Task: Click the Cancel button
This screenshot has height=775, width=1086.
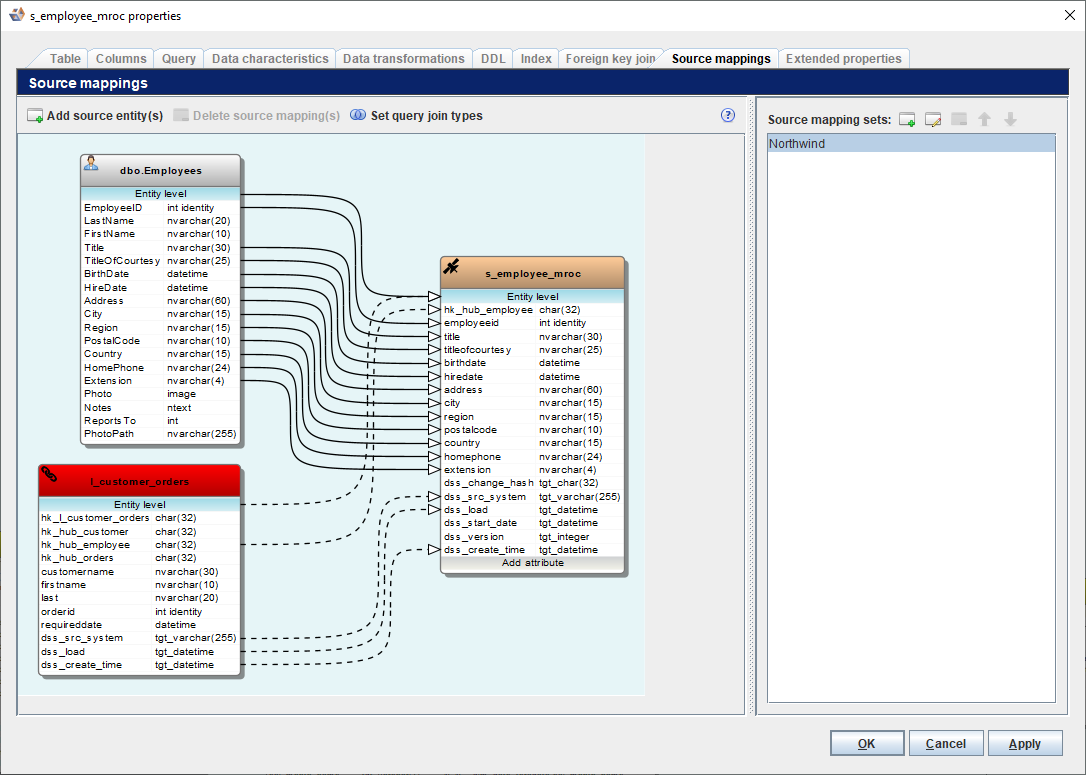Action: [x=945, y=744]
